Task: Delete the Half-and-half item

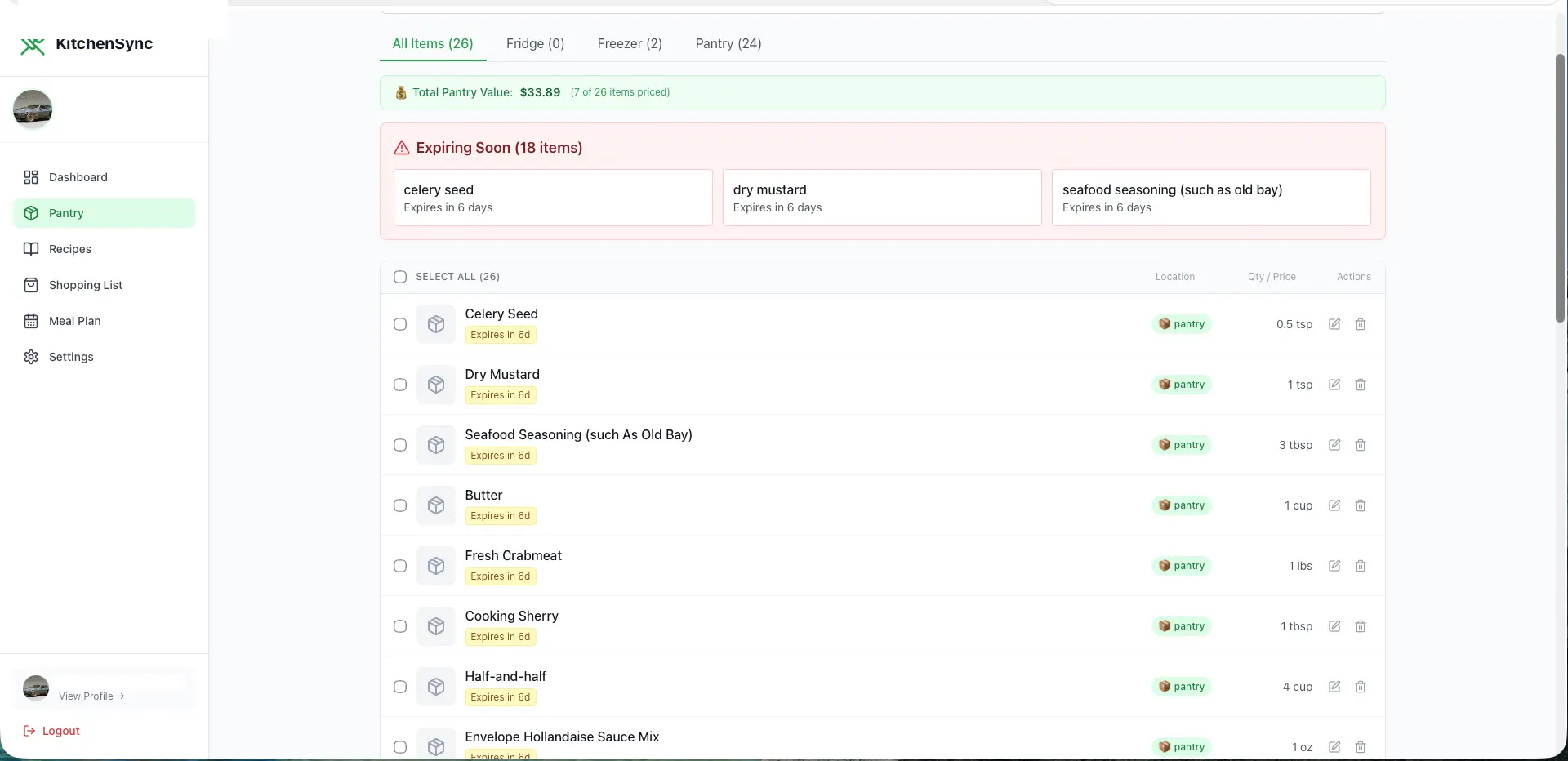Action: [x=1361, y=687]
